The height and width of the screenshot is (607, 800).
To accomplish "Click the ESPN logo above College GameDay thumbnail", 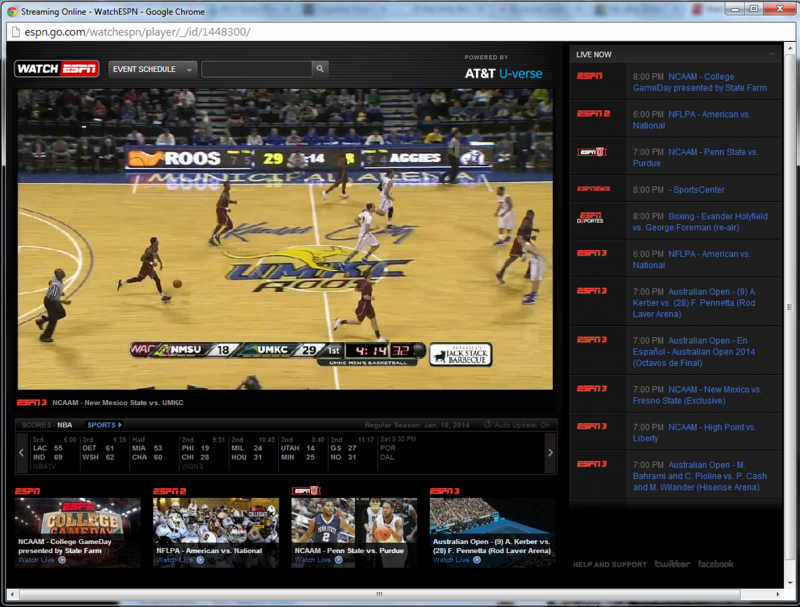I will point(28,491).
